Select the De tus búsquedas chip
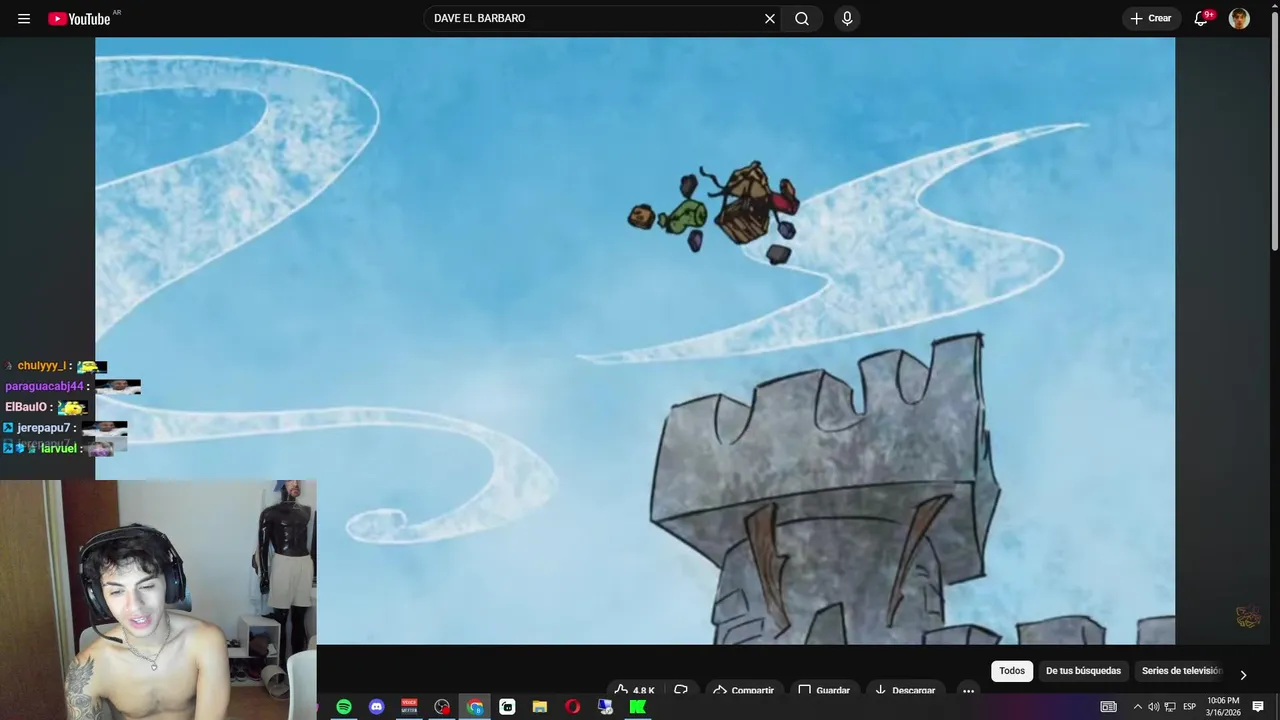 point(1083,671)
